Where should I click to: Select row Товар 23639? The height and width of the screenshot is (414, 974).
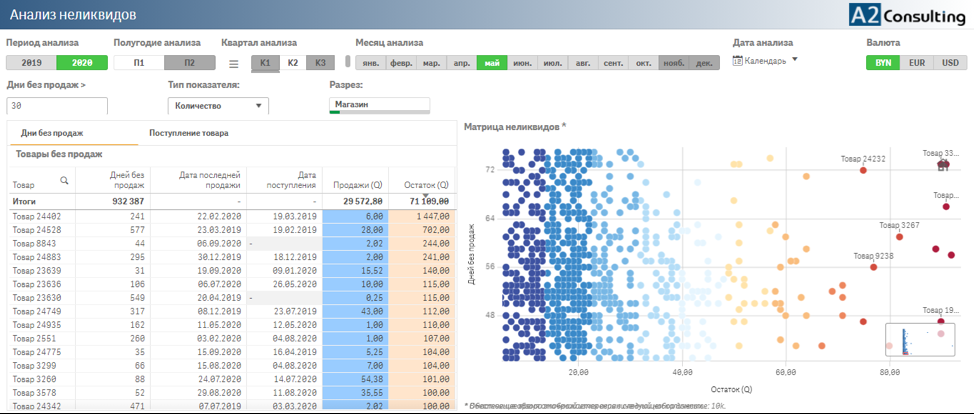(x=232, y=270)
